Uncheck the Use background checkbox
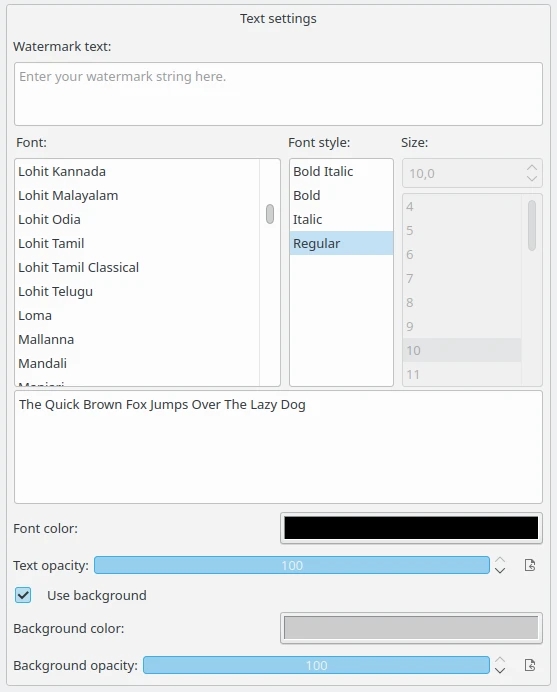557x692 pixels. point(23,595)
